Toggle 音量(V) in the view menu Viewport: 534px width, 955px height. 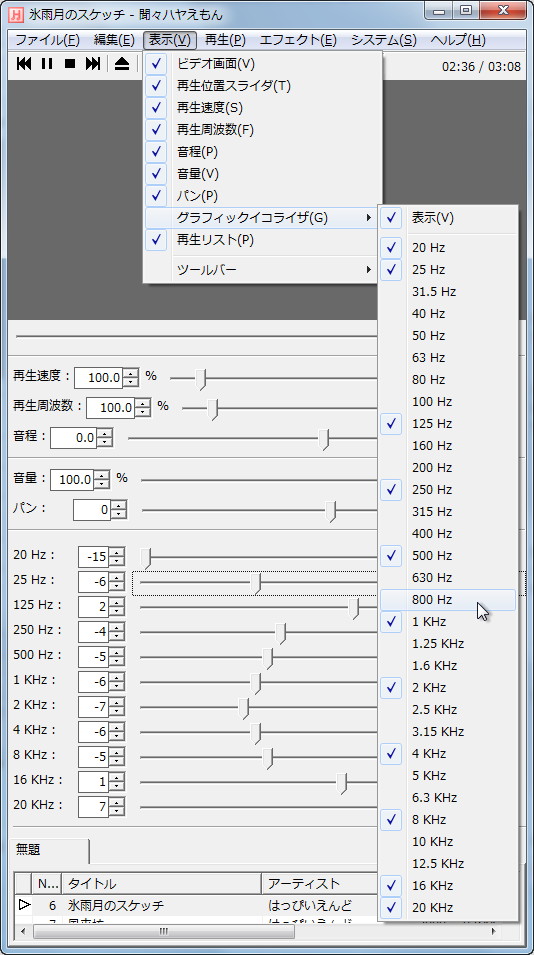262,174
